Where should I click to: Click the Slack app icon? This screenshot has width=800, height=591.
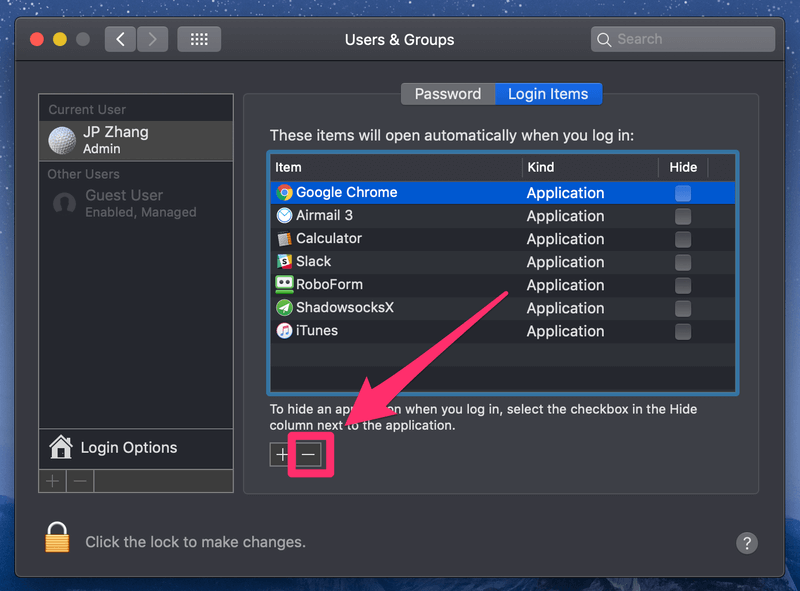[284, 261]
